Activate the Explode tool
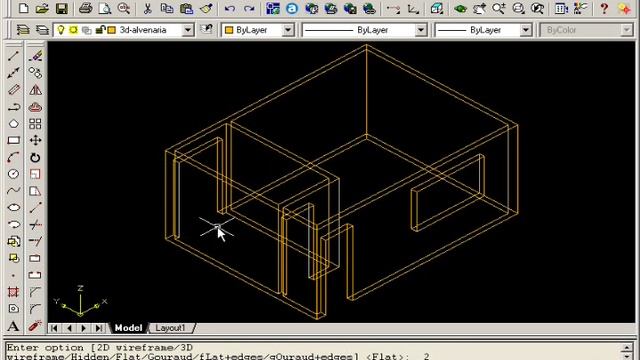Image resolution: width=640 pixels, height=360 pixels. [36, 326]
